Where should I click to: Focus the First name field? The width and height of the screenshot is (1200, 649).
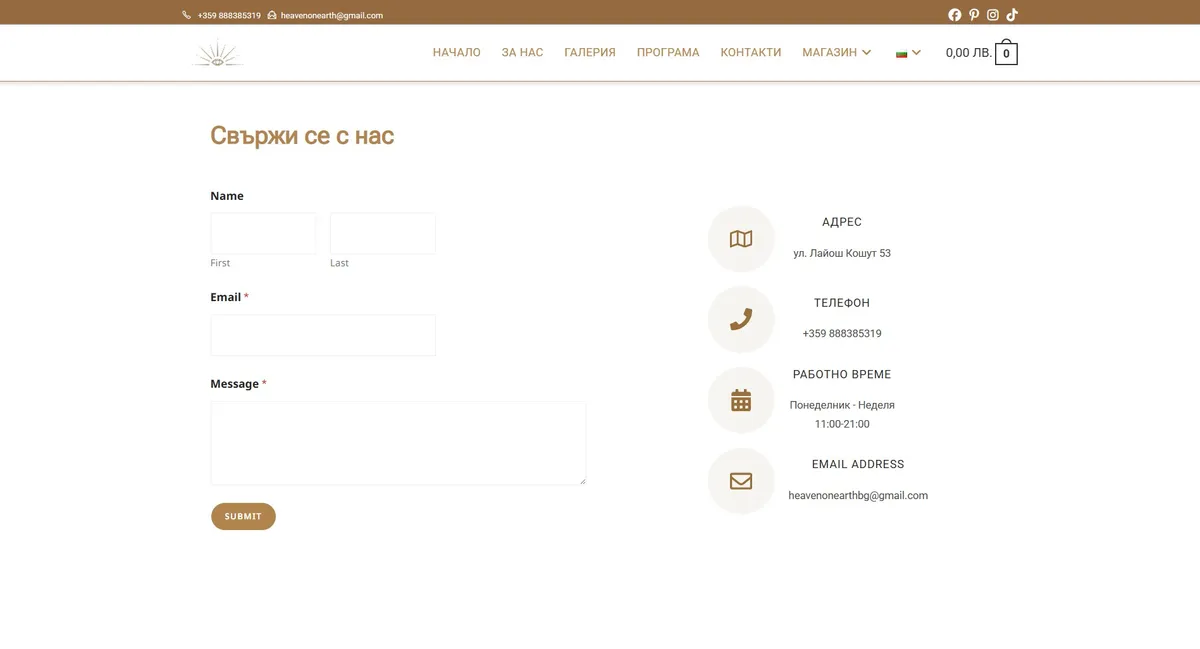pos(263,233)
